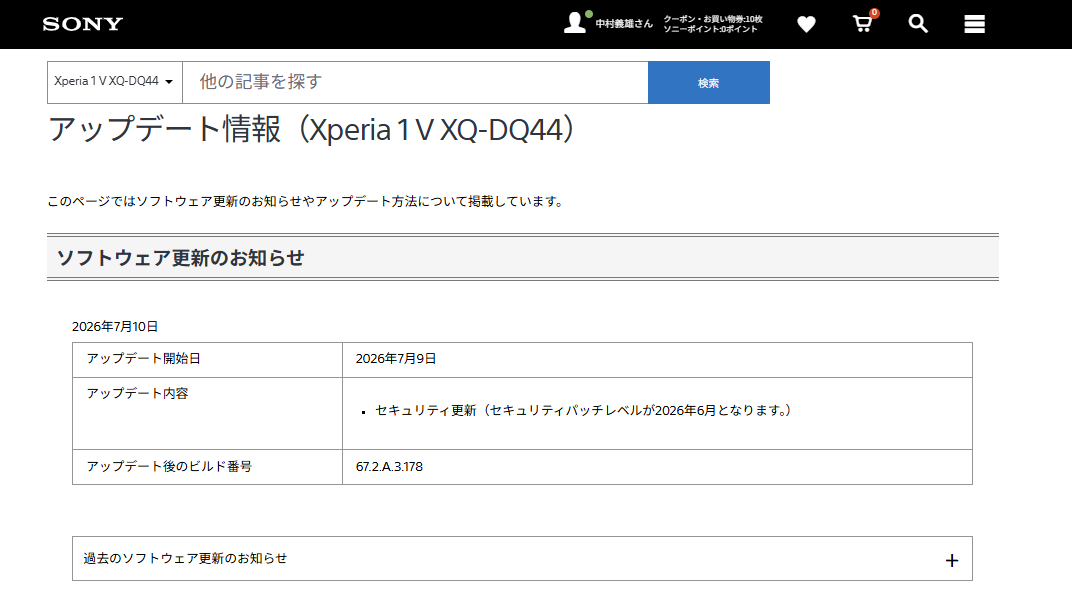
Task: Click the intro sentence about software updates
Action: click(x=305, y=202)
